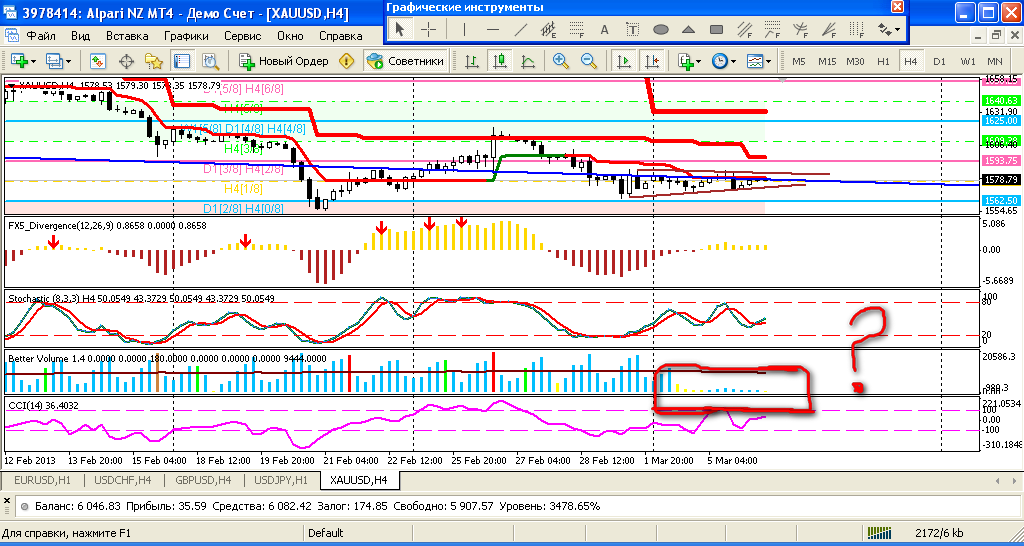Open the Графики menu

tap(187, 35)
